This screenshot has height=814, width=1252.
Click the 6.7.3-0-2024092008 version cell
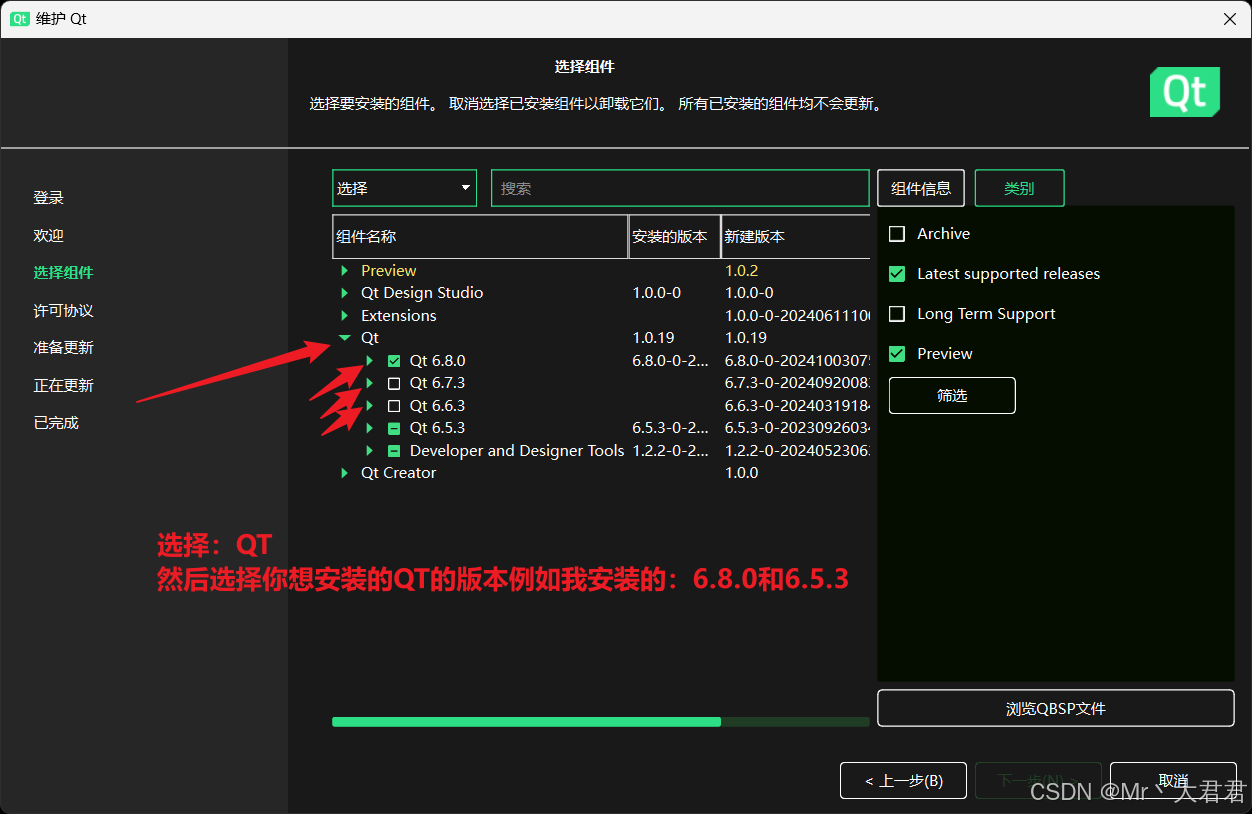[797, 383]
